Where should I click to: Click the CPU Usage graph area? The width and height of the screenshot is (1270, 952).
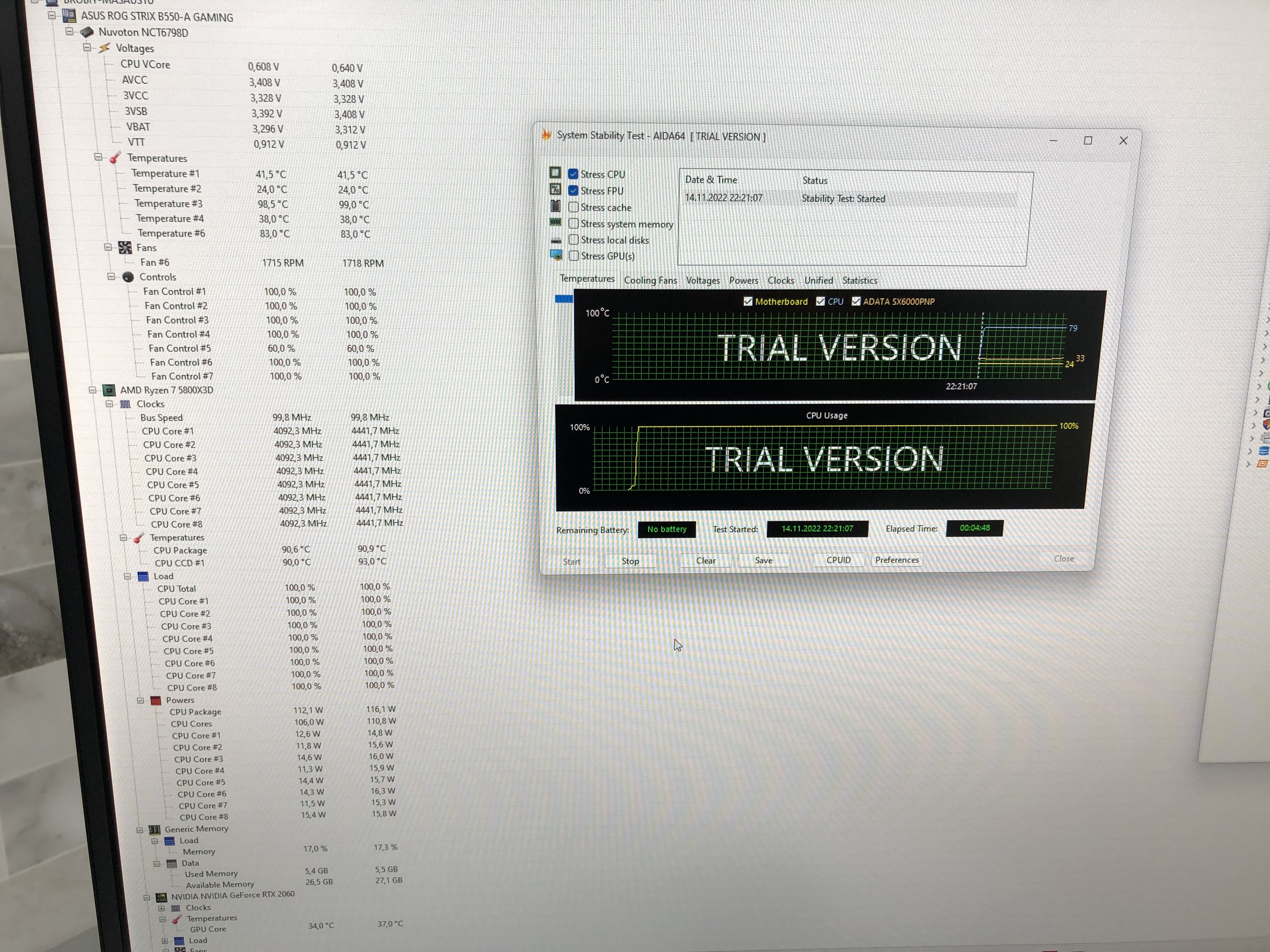(825, 457)
